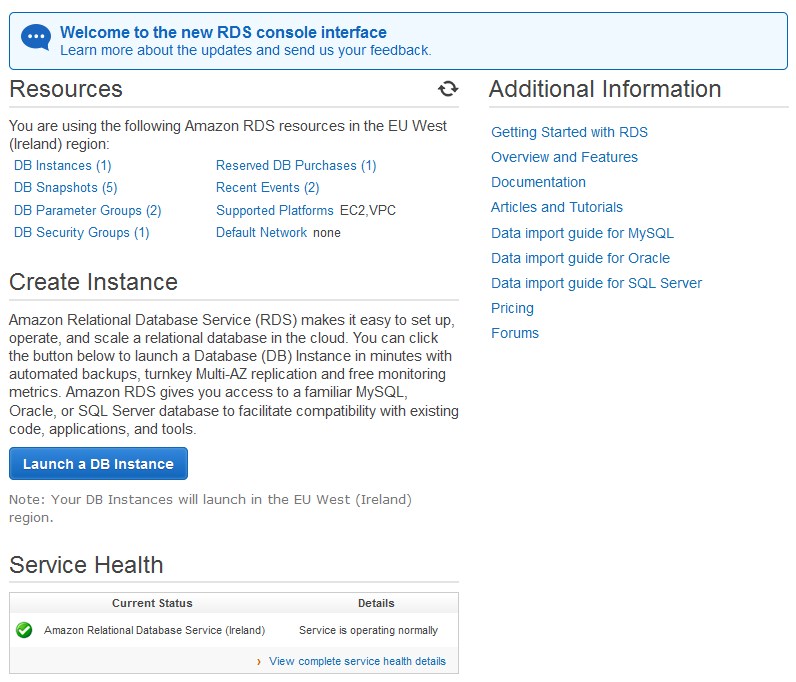796x682 pixels.
Task: Click the Supported Platforms link
Action: (x=275, y=210)
